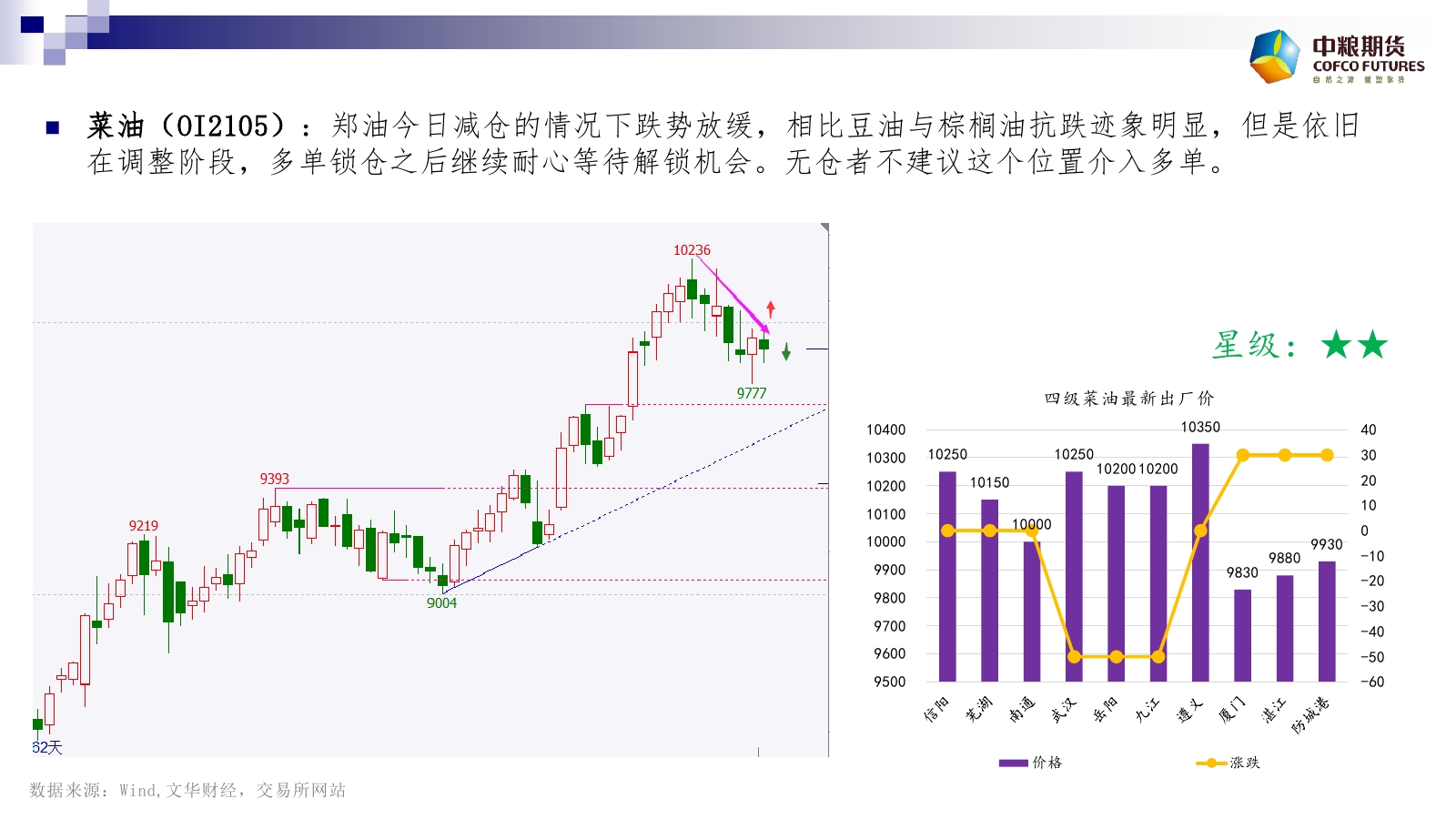Viewport: 1456px width, 819px height.
Task: Toggle the yellow 涨跌 legend entry
Action: pyautogui.click(x=1228, y=763)
